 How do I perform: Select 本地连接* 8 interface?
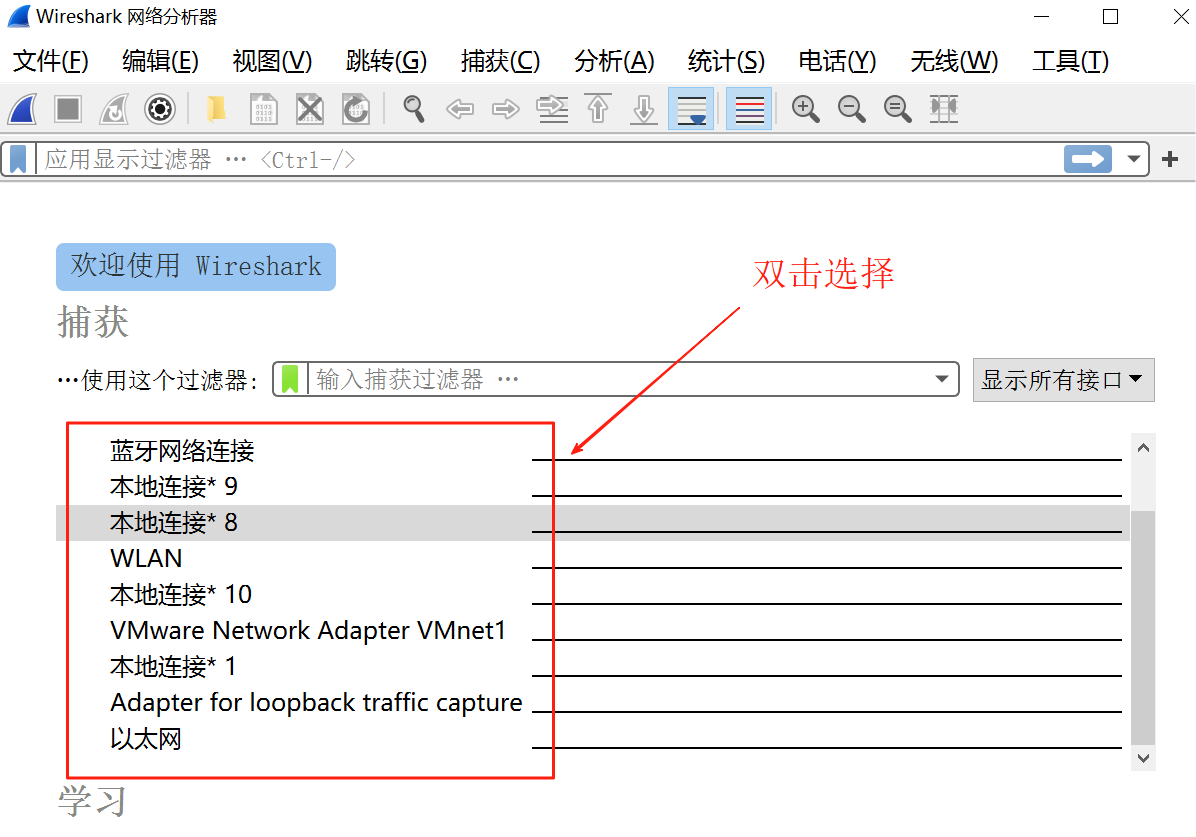(593, 523)
